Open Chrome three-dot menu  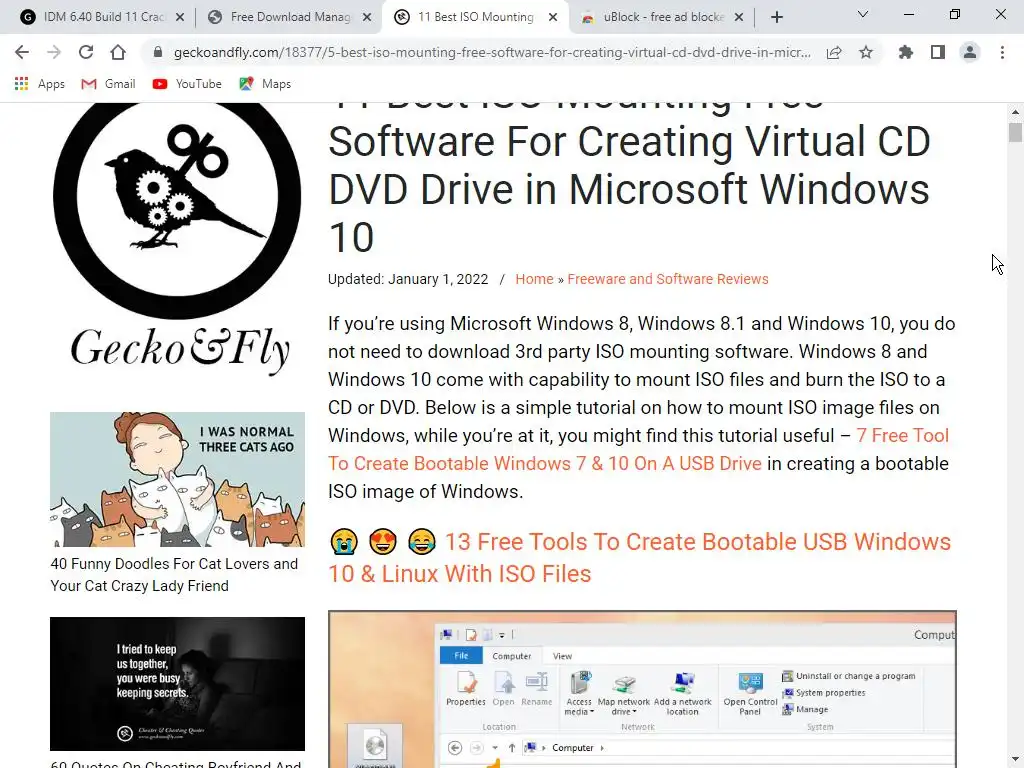pos(1002,52)
